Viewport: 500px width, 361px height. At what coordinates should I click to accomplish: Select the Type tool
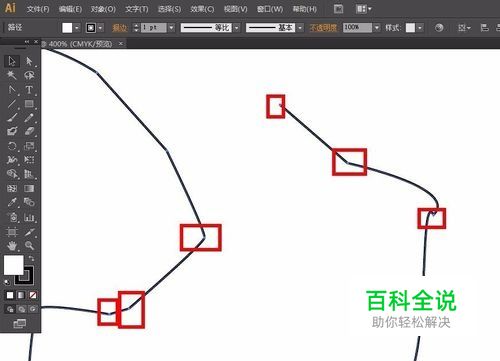[29, 89]
